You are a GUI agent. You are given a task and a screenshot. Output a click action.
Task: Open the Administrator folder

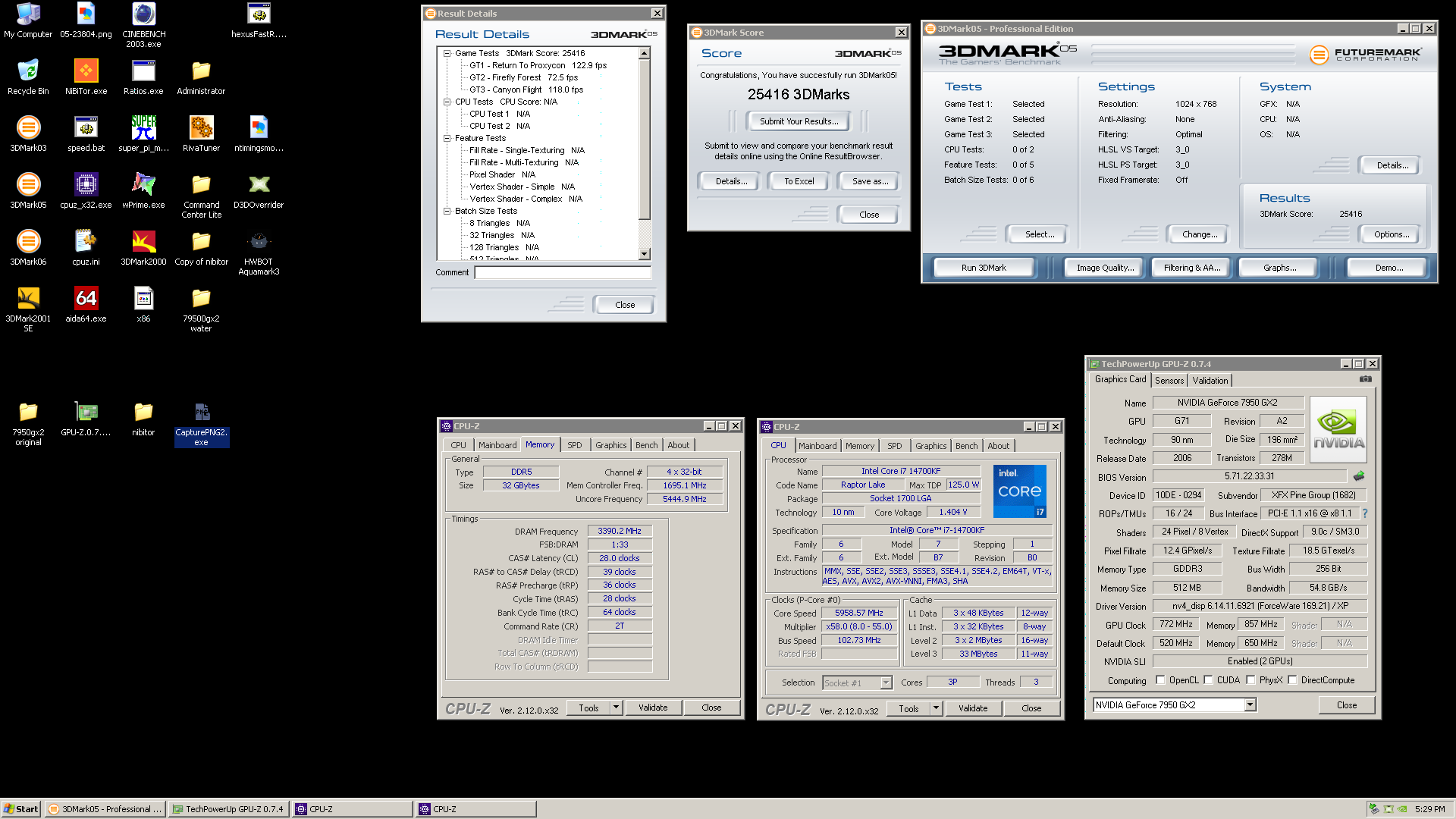click(201, 77)
